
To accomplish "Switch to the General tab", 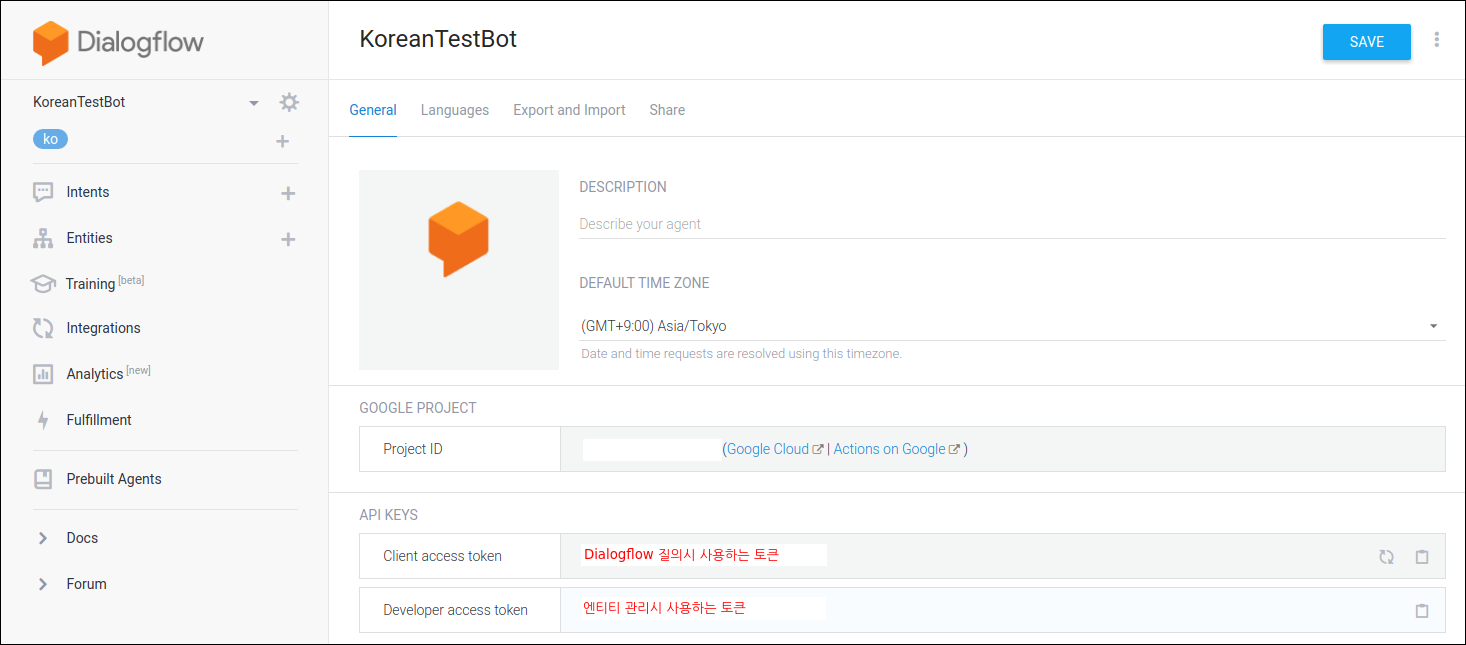I will (x=373, y=110).
